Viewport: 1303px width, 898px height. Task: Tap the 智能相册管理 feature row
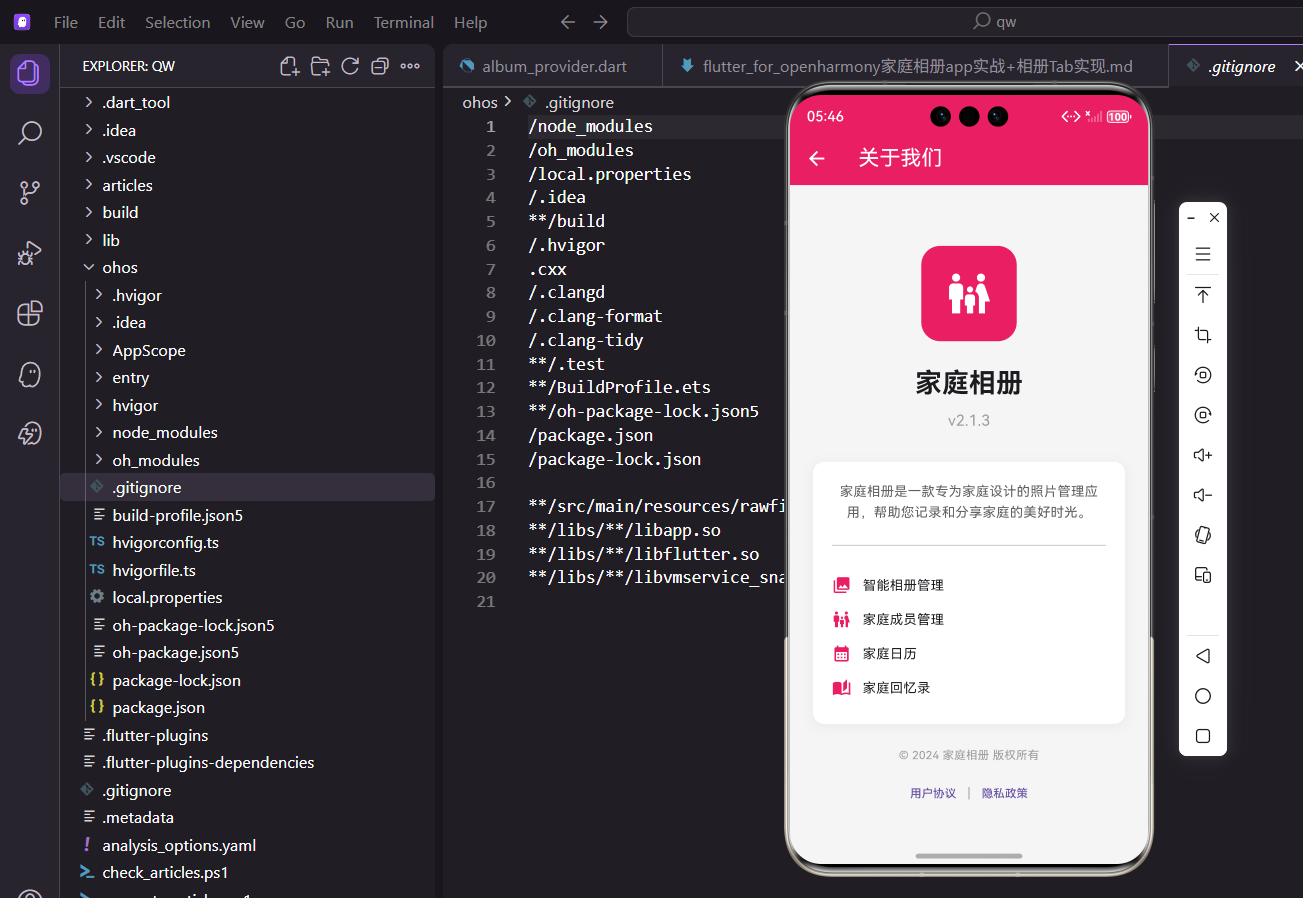969,585
